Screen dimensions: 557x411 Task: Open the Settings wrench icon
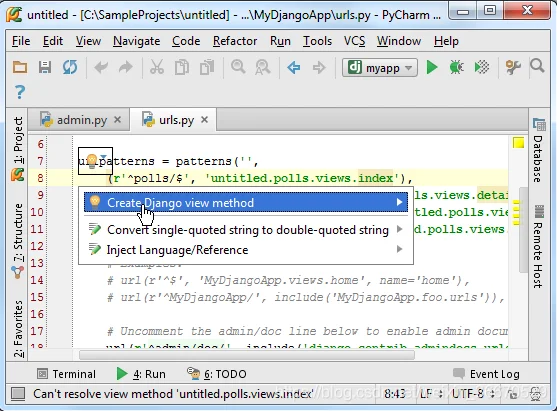coord(513,67)
